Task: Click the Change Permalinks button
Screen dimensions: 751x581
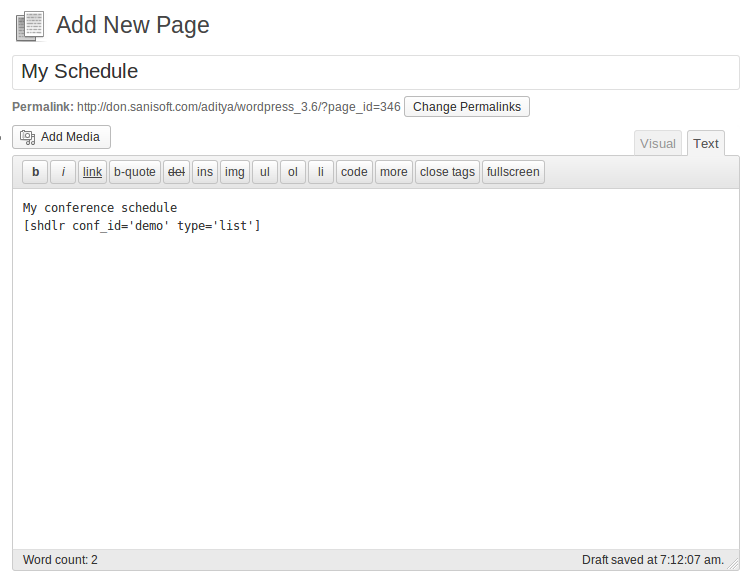Action: pos(467,106)
